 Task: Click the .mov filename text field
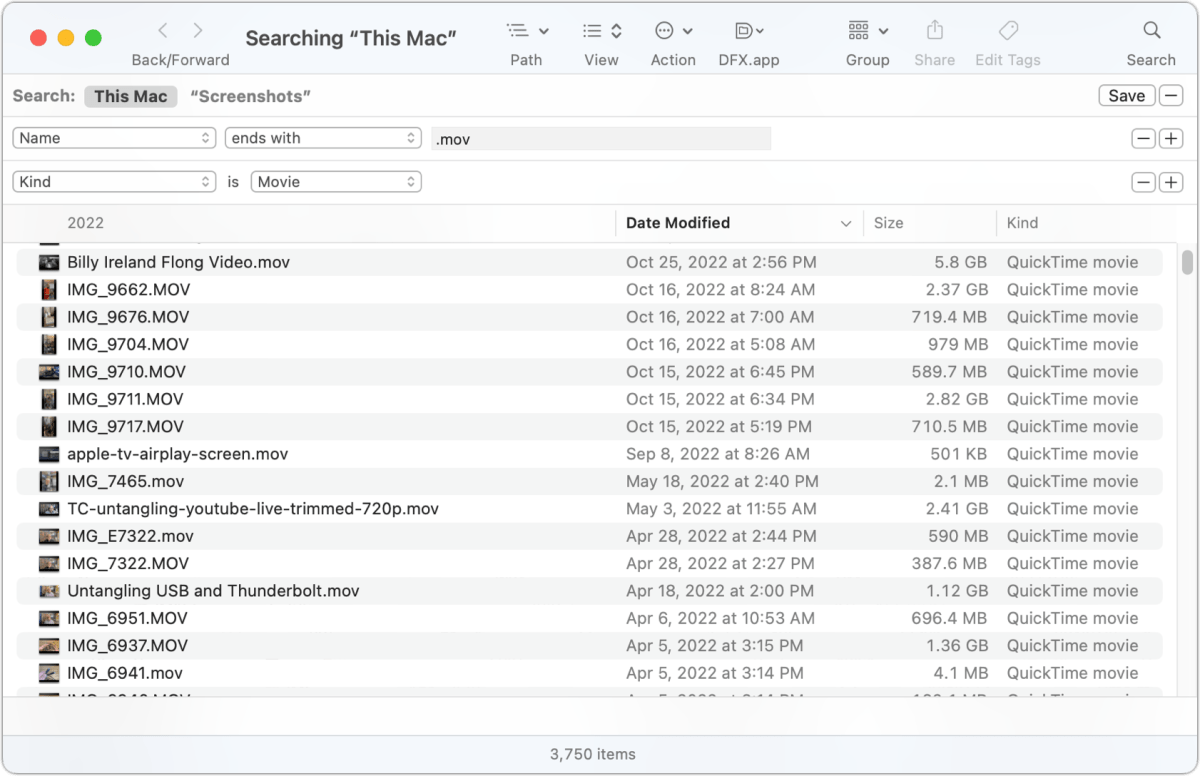point(601,139)
